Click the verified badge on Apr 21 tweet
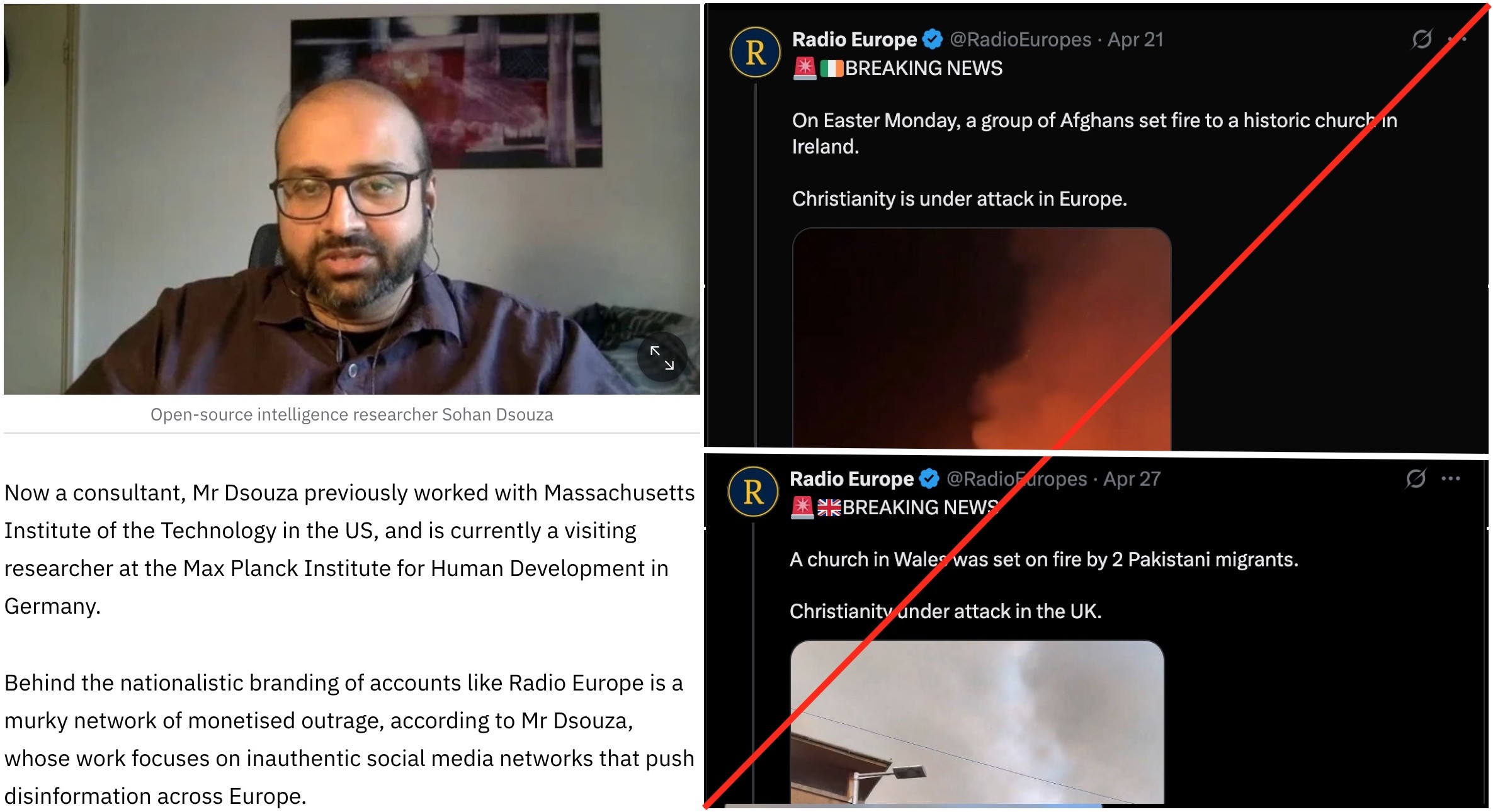The image size is (1493, 812). coord(933,40)
